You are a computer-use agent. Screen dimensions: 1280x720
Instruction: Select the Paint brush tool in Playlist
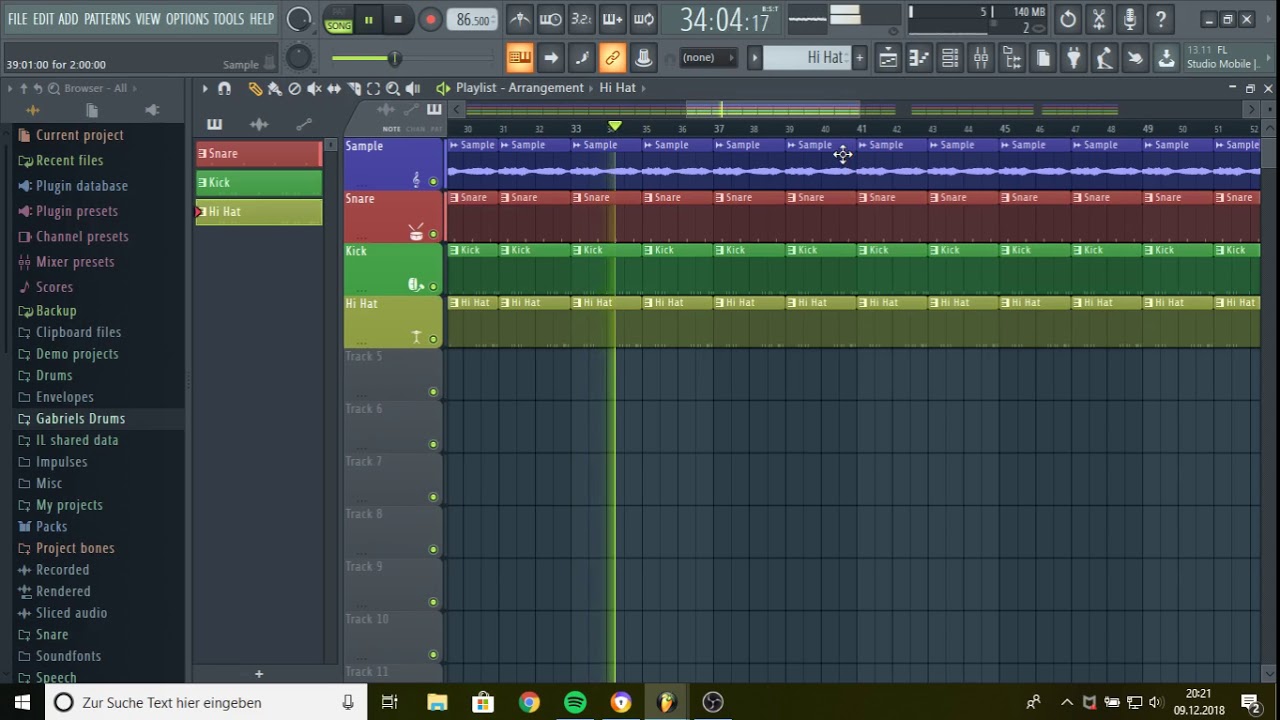(275, 89)
